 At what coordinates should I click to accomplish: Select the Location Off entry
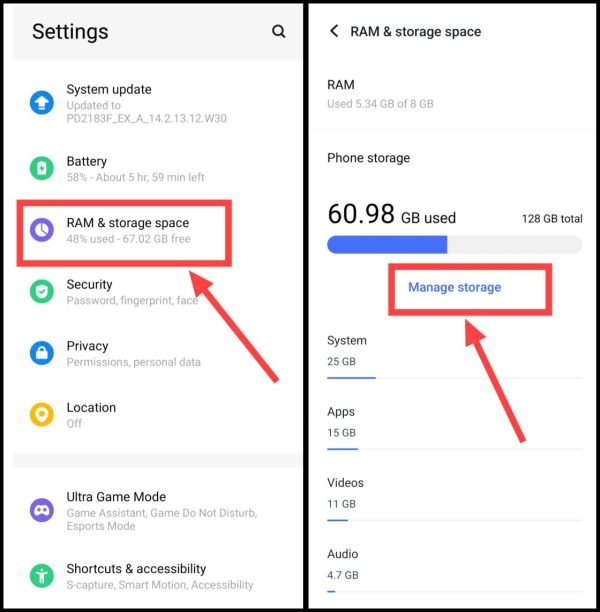coord(158,415)
